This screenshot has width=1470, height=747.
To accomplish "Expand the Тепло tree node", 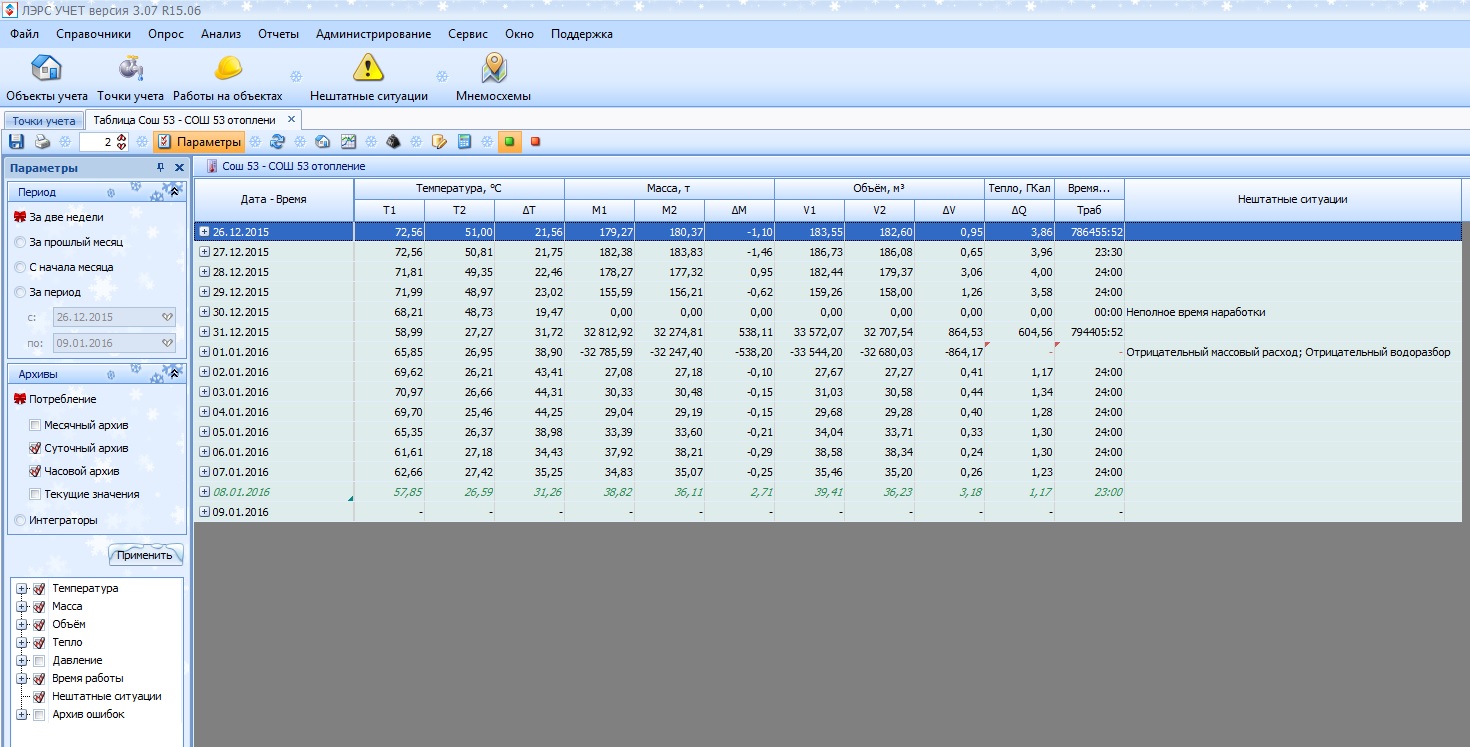I will coord(22,643).
